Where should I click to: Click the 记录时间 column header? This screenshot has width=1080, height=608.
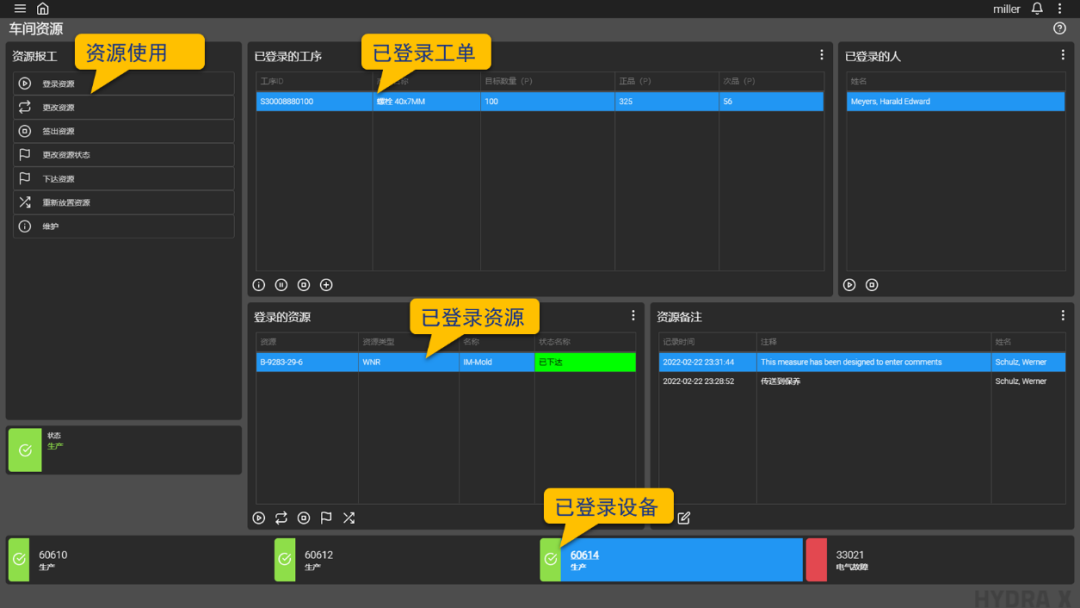[x=707, y=342]
